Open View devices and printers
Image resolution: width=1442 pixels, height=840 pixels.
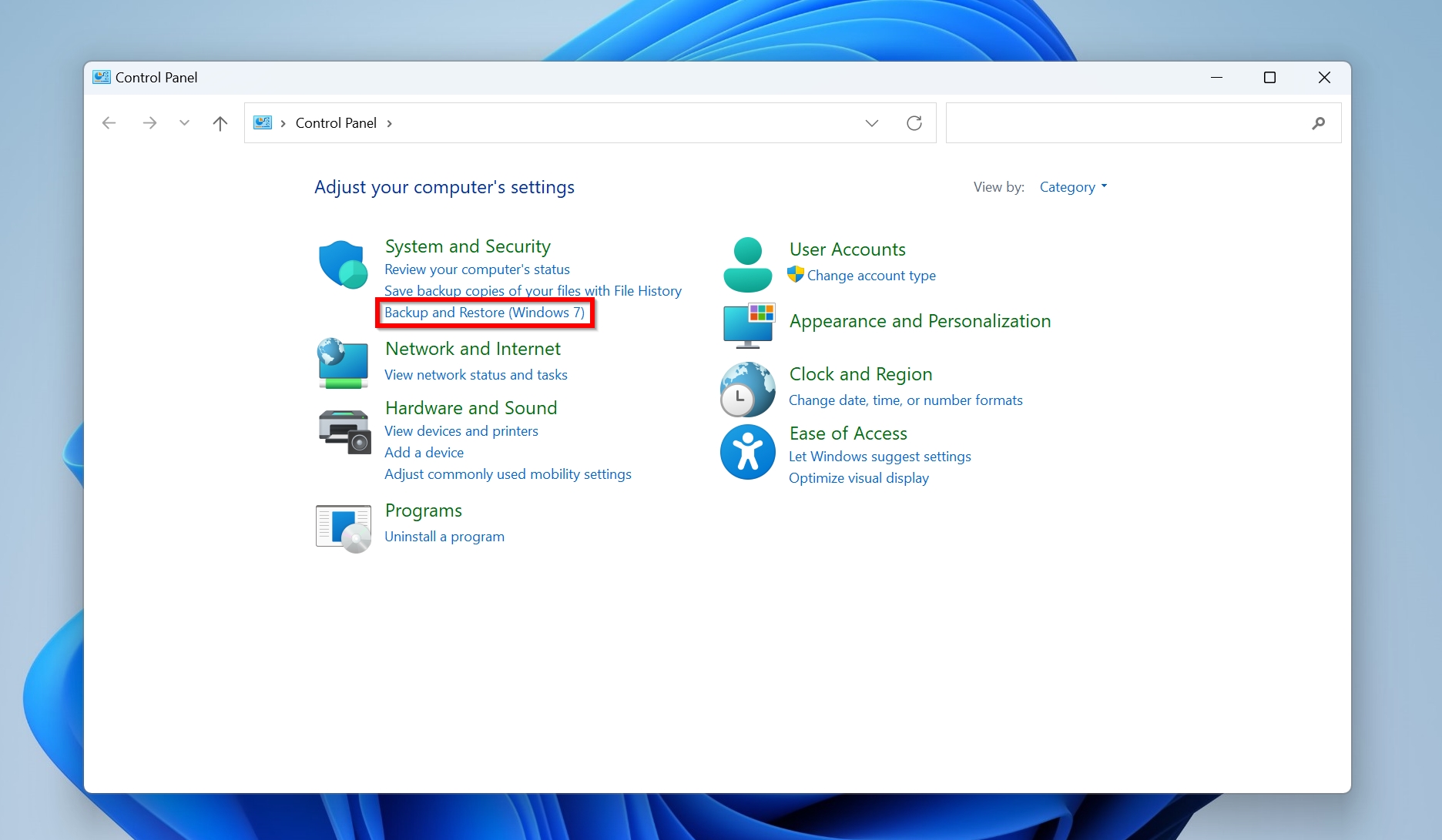tap(461, 431)
